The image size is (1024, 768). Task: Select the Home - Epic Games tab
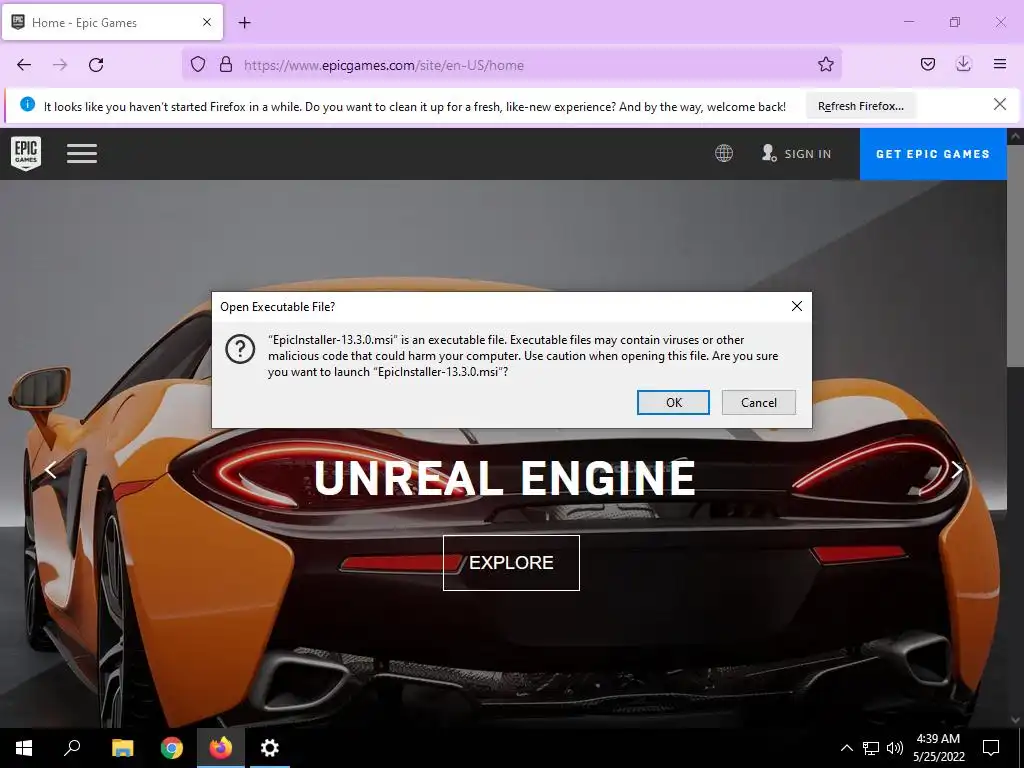tap(112, 22)
